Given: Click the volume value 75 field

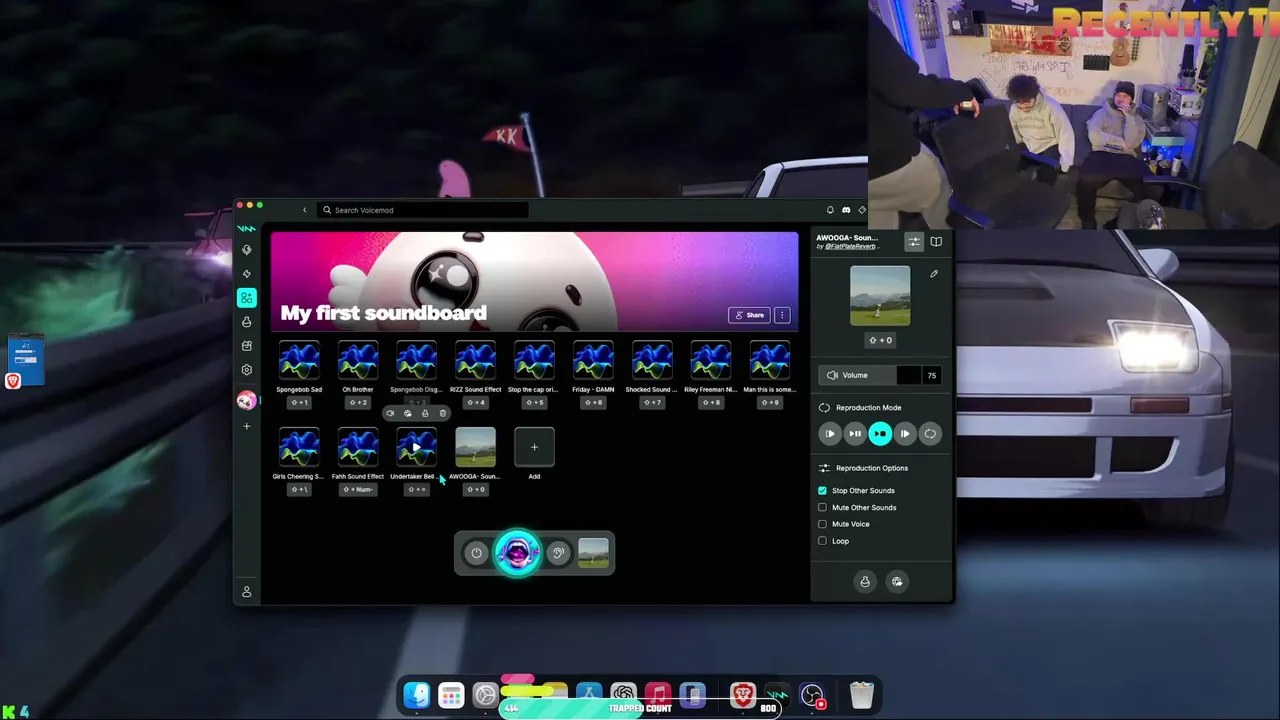Looking at the screenshot, I should coord(931,375).
